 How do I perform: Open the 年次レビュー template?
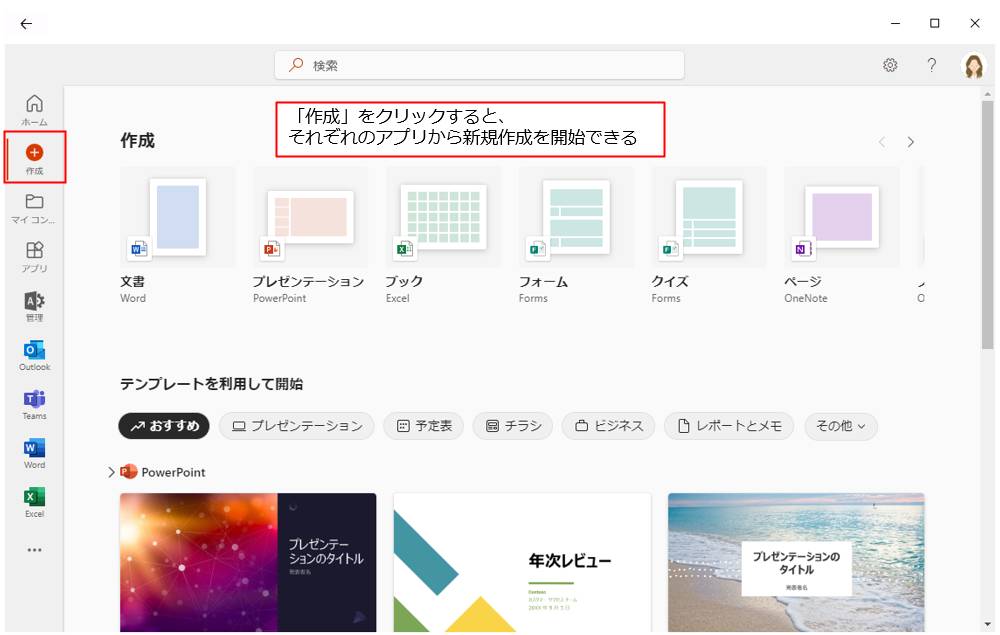[522, 562]
